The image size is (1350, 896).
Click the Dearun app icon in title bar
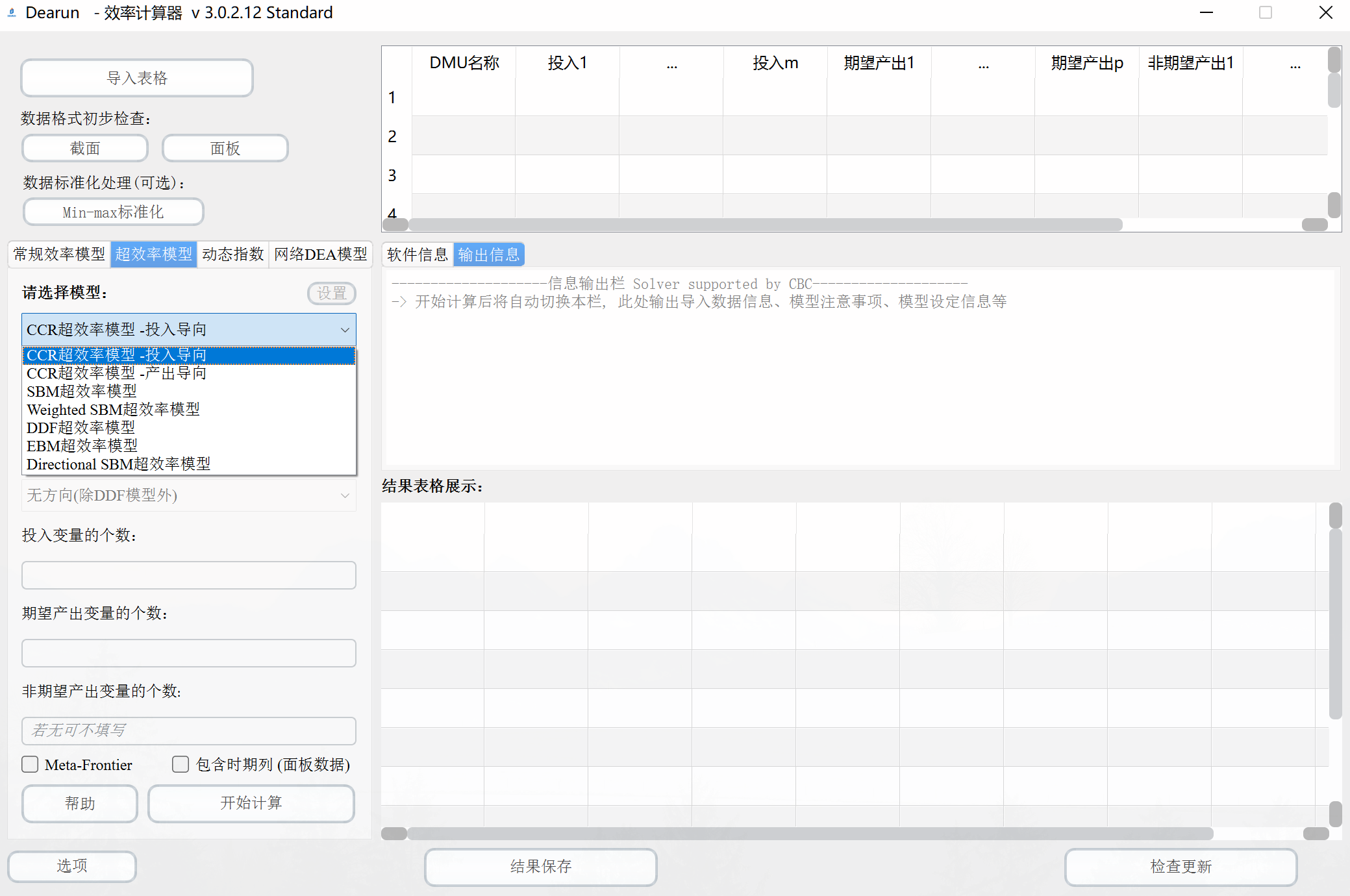pos(12,12)
